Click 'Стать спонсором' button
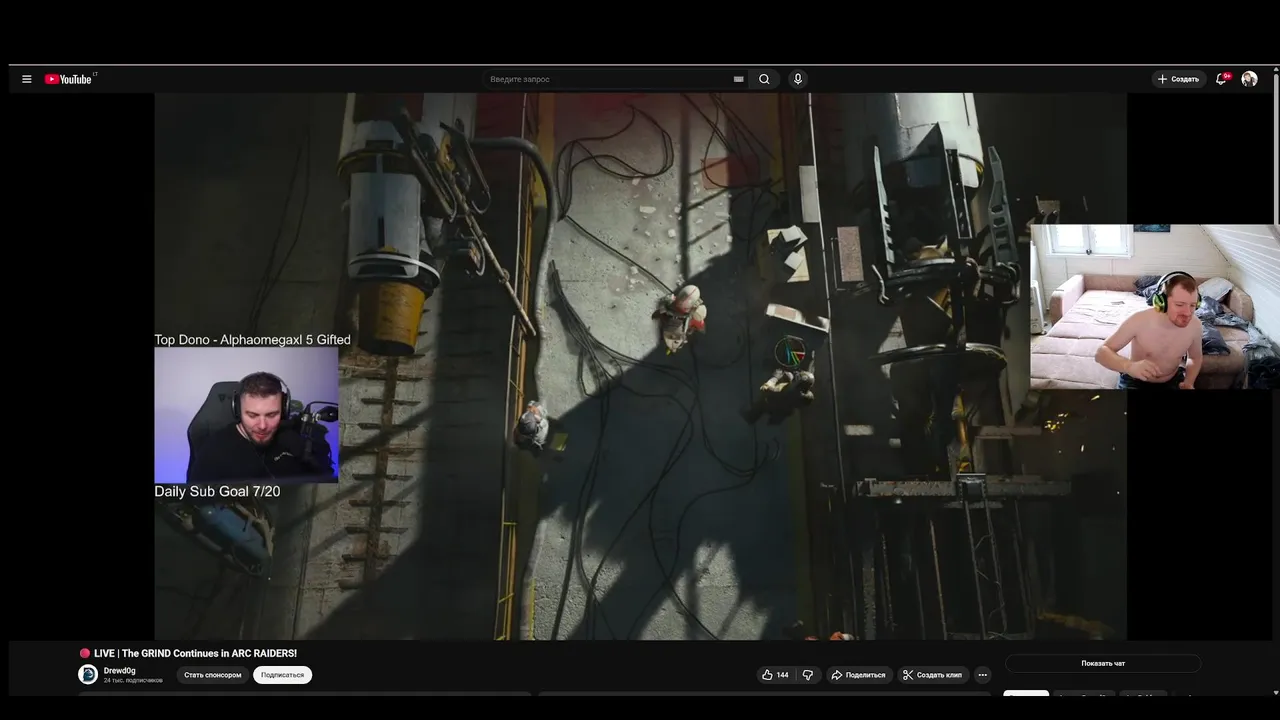Screen dimensions: 1280x720 click(x=212, y=675)
